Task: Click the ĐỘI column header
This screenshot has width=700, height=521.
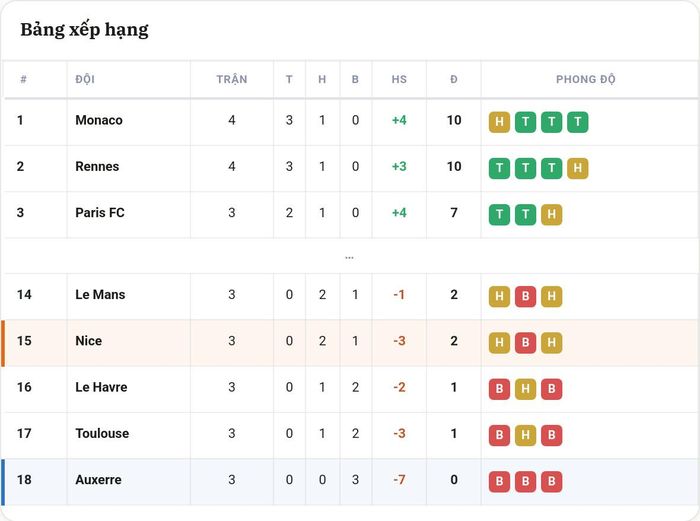Action: (x=85, y=79)
